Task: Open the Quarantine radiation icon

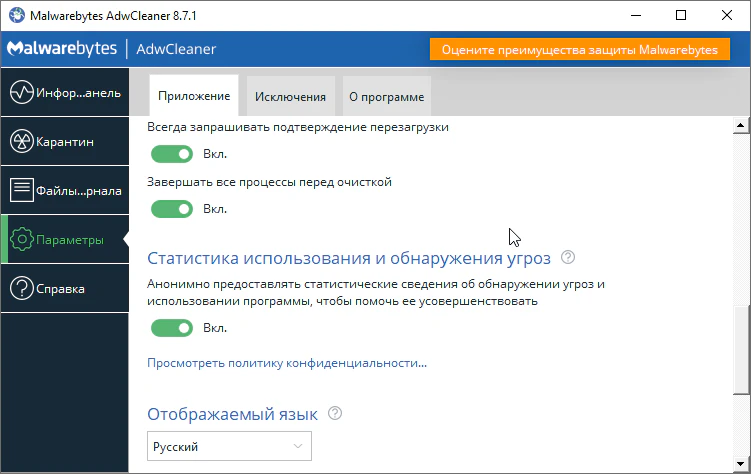Action: click(x=22, y=142)
